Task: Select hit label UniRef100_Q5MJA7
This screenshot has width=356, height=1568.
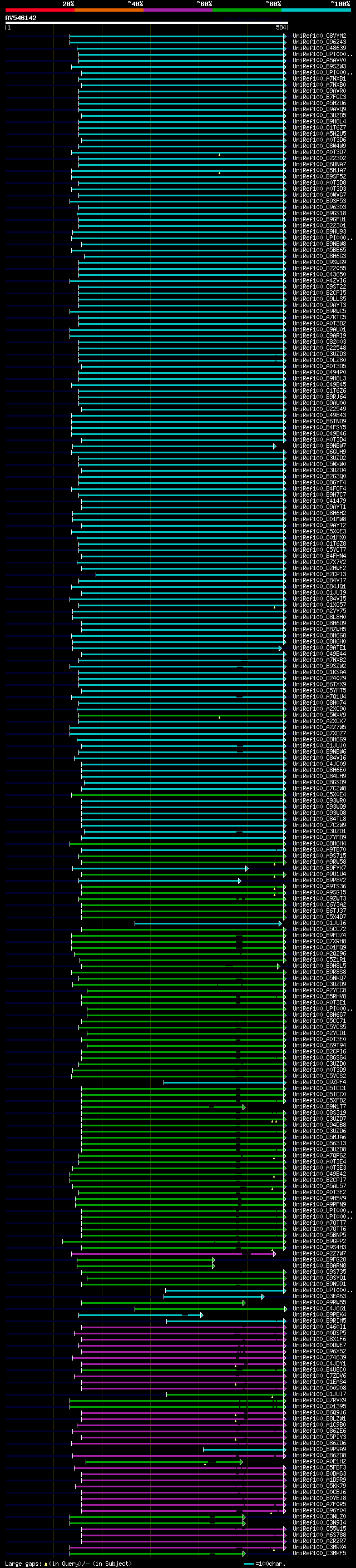Action: pos(319,170)
